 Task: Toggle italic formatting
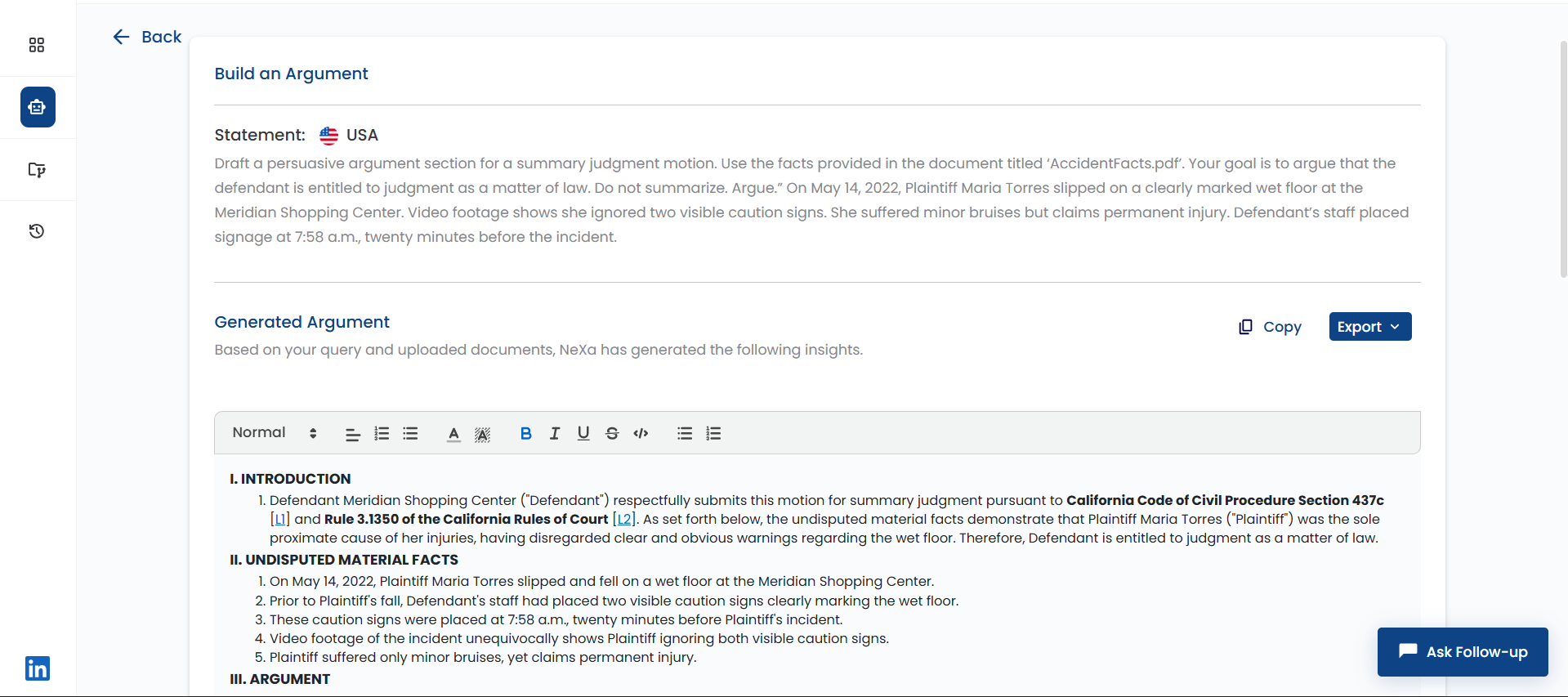[555, 434]
